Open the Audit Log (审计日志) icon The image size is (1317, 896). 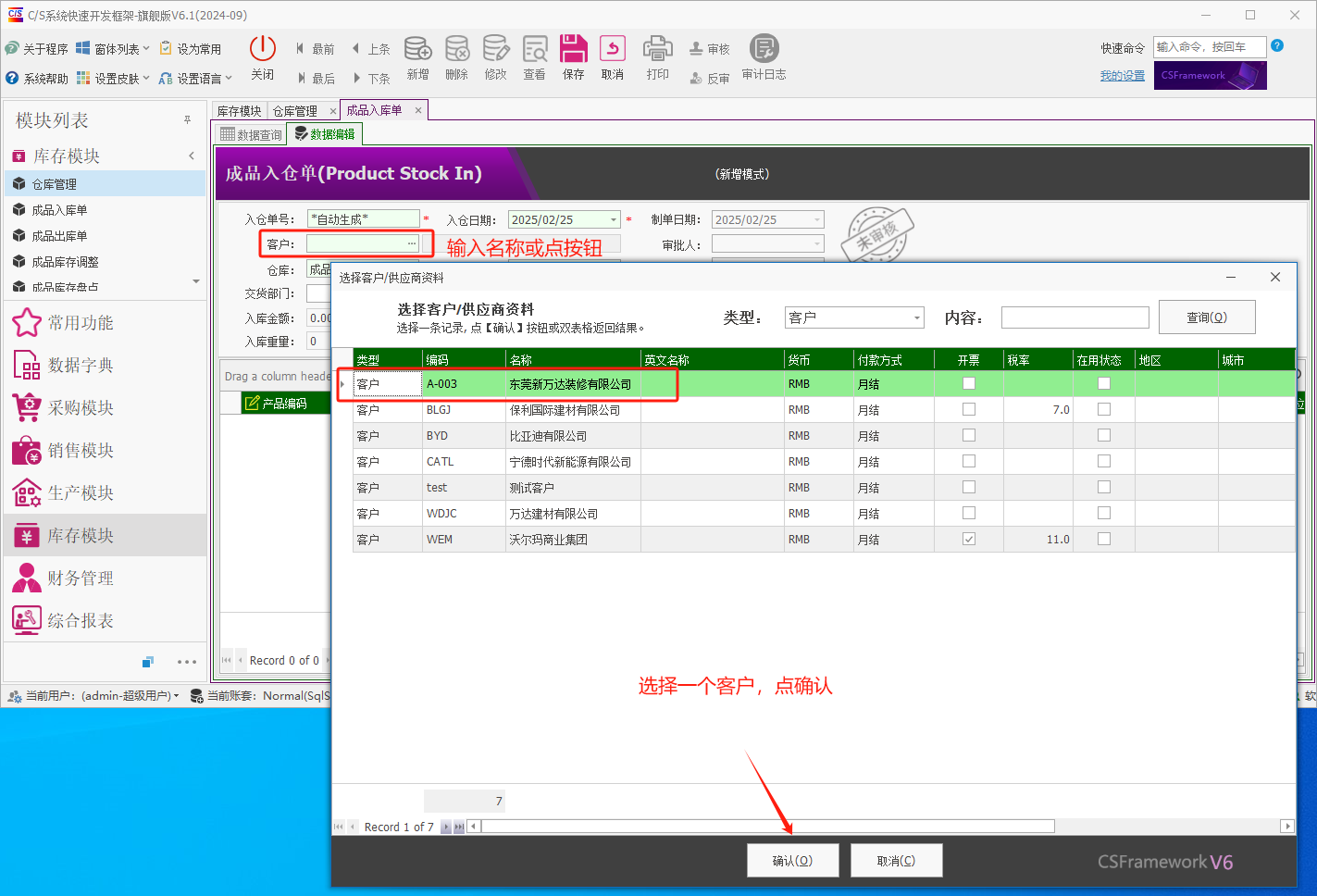pos(764,48)
